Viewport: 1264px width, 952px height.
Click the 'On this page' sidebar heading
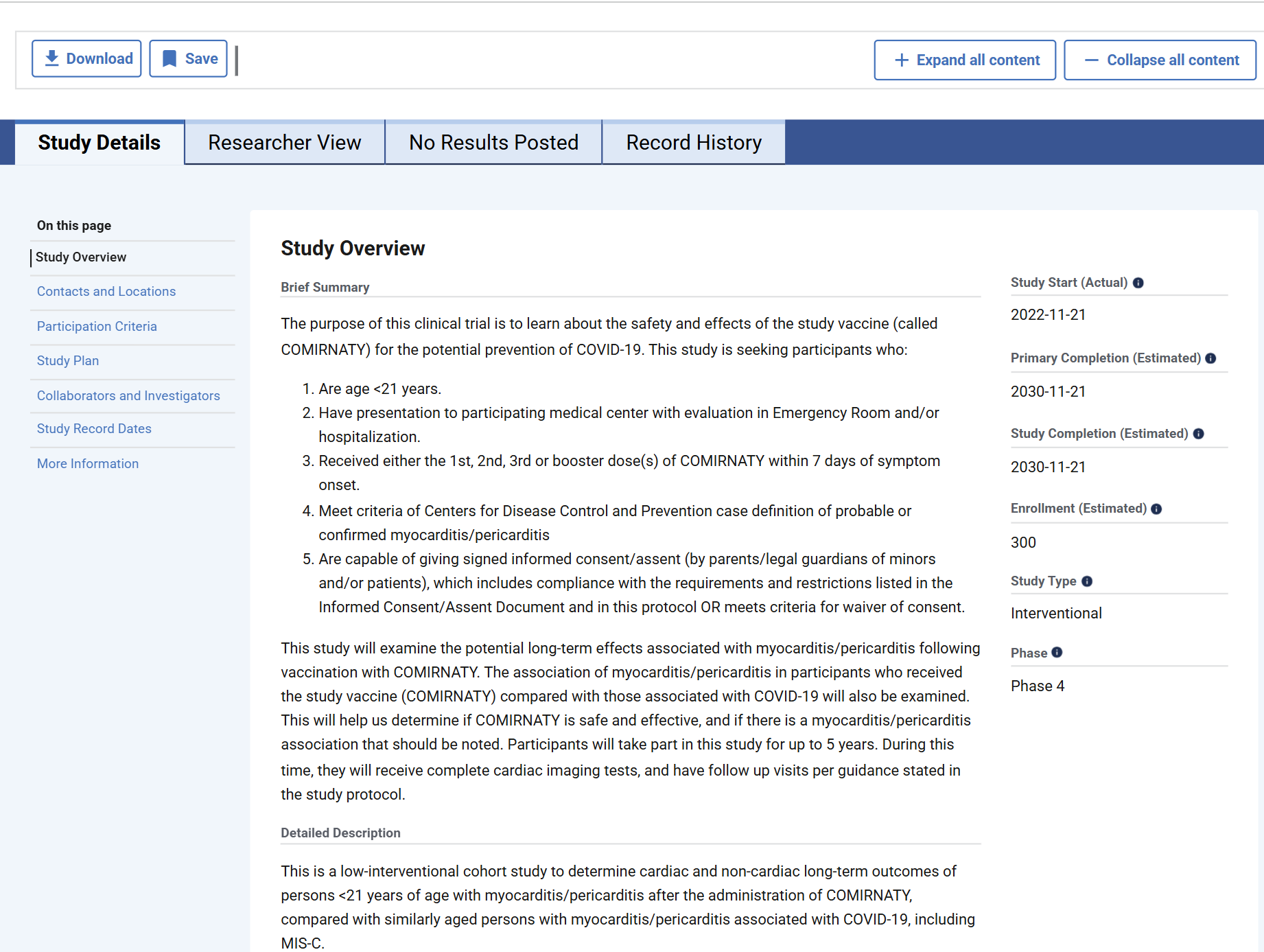[x=74, y=225]
